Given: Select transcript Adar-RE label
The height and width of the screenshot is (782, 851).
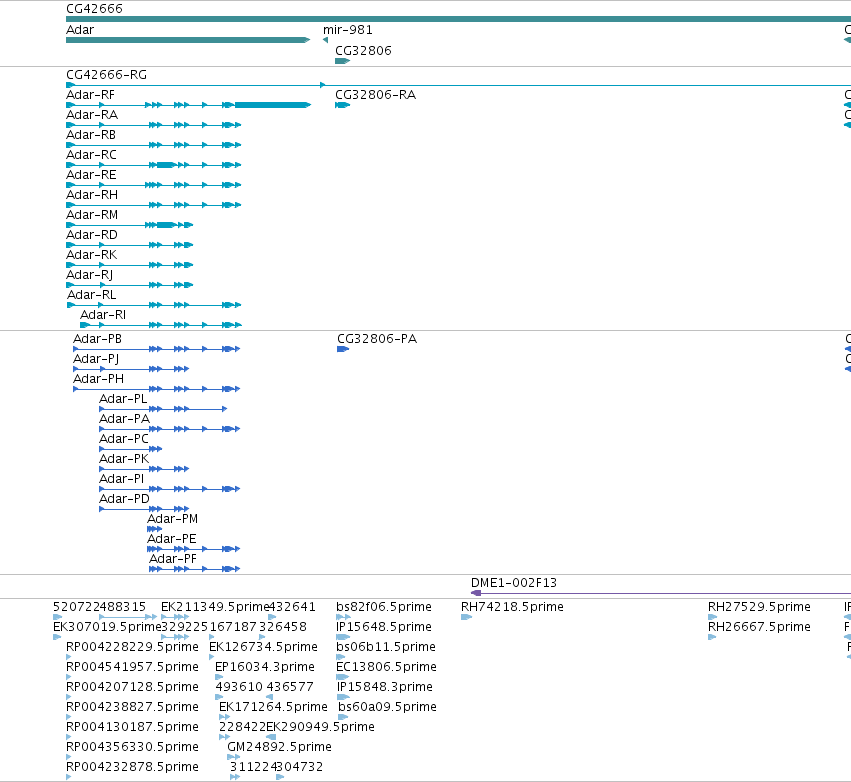Looking at the screenshot, I should click(x=91, y=175).
